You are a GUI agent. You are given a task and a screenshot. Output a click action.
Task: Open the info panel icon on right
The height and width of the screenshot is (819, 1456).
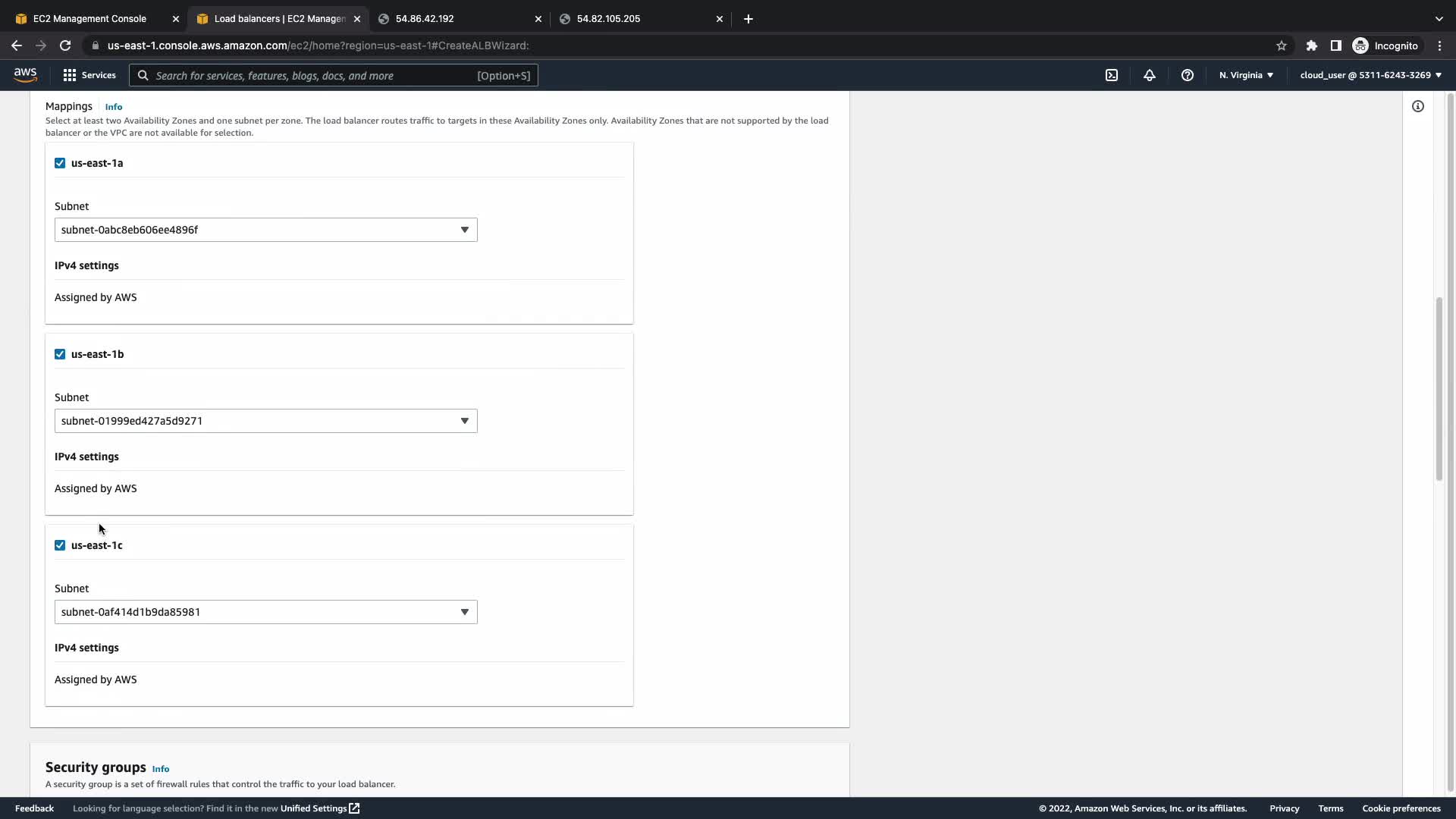(1418, 106)
